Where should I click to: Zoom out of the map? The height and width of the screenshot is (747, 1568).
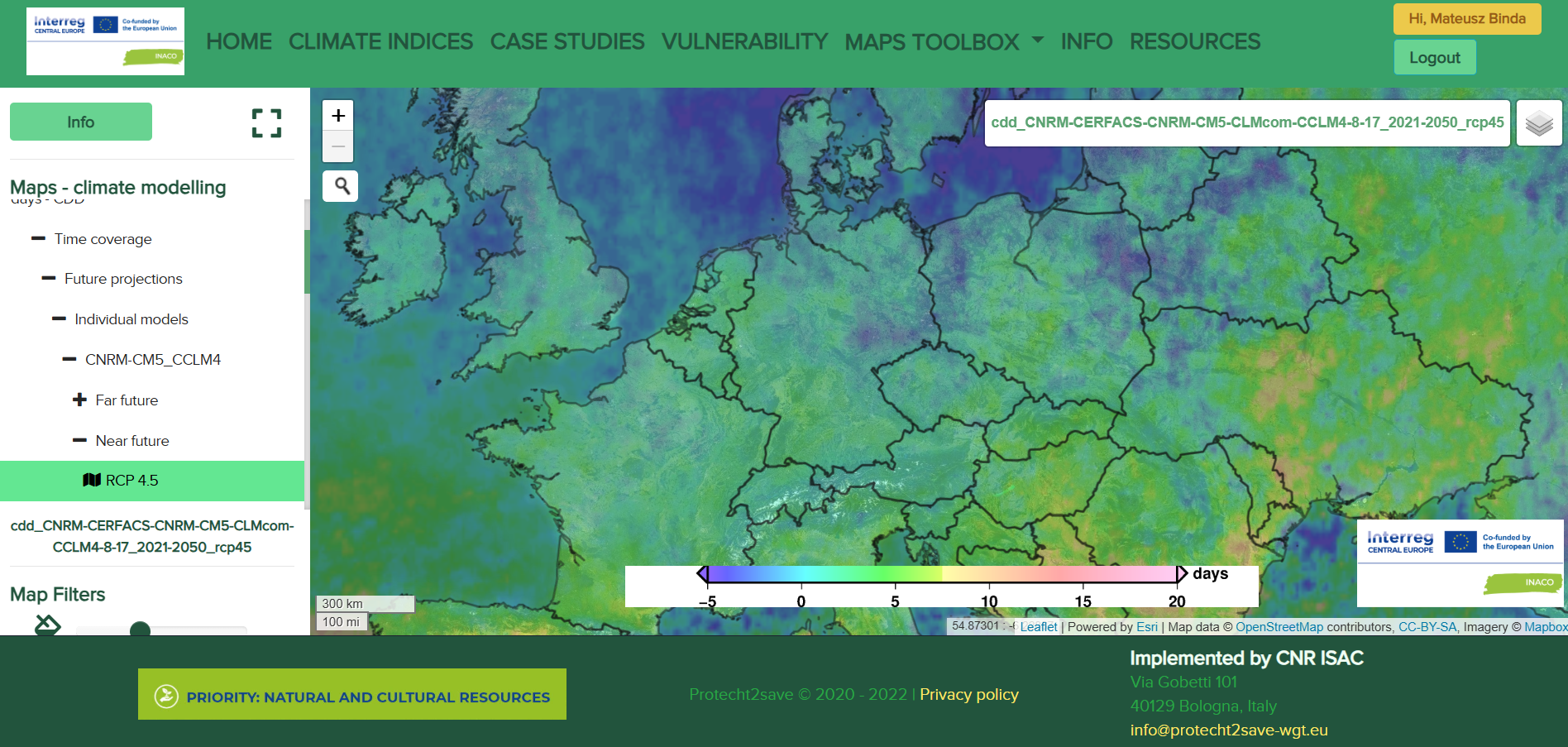337,146
